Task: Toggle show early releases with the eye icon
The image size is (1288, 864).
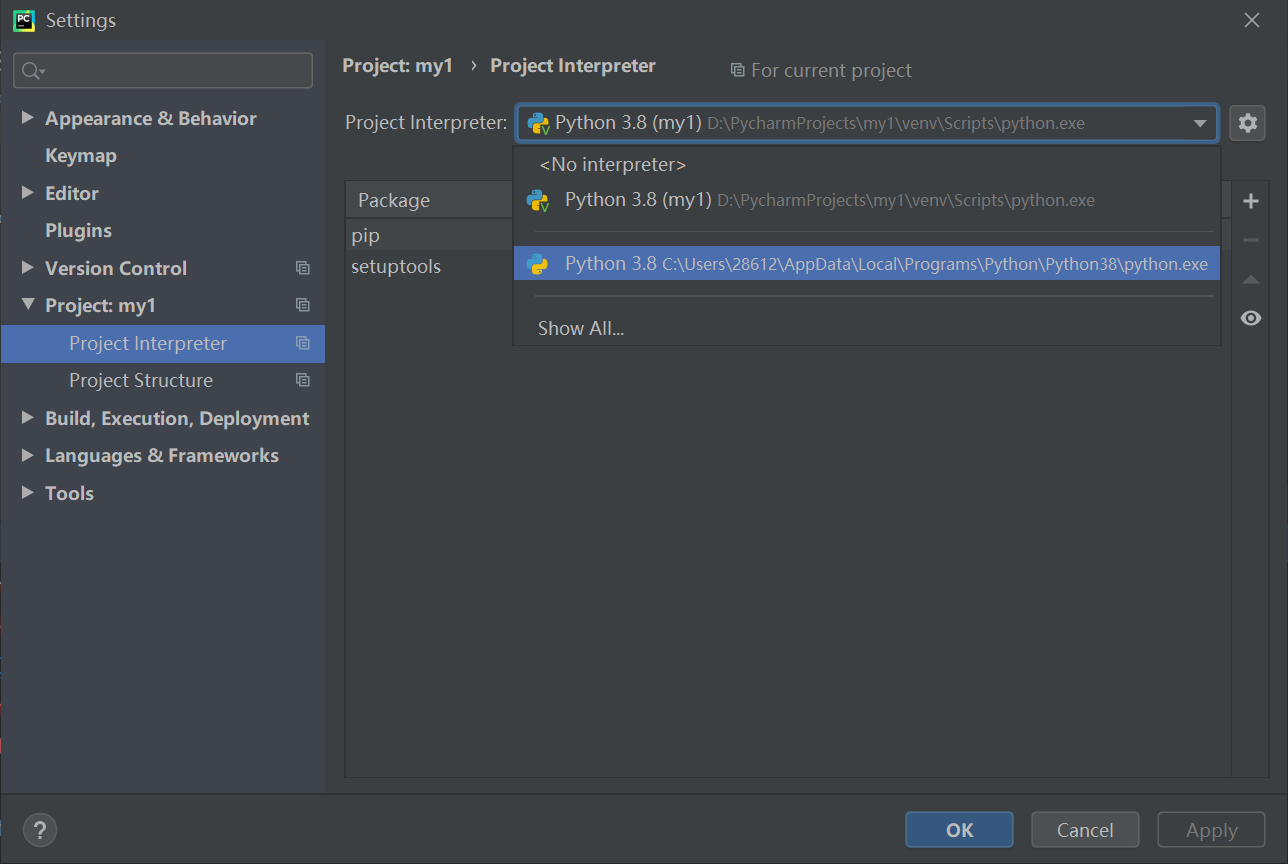Action: [1250, 318]
